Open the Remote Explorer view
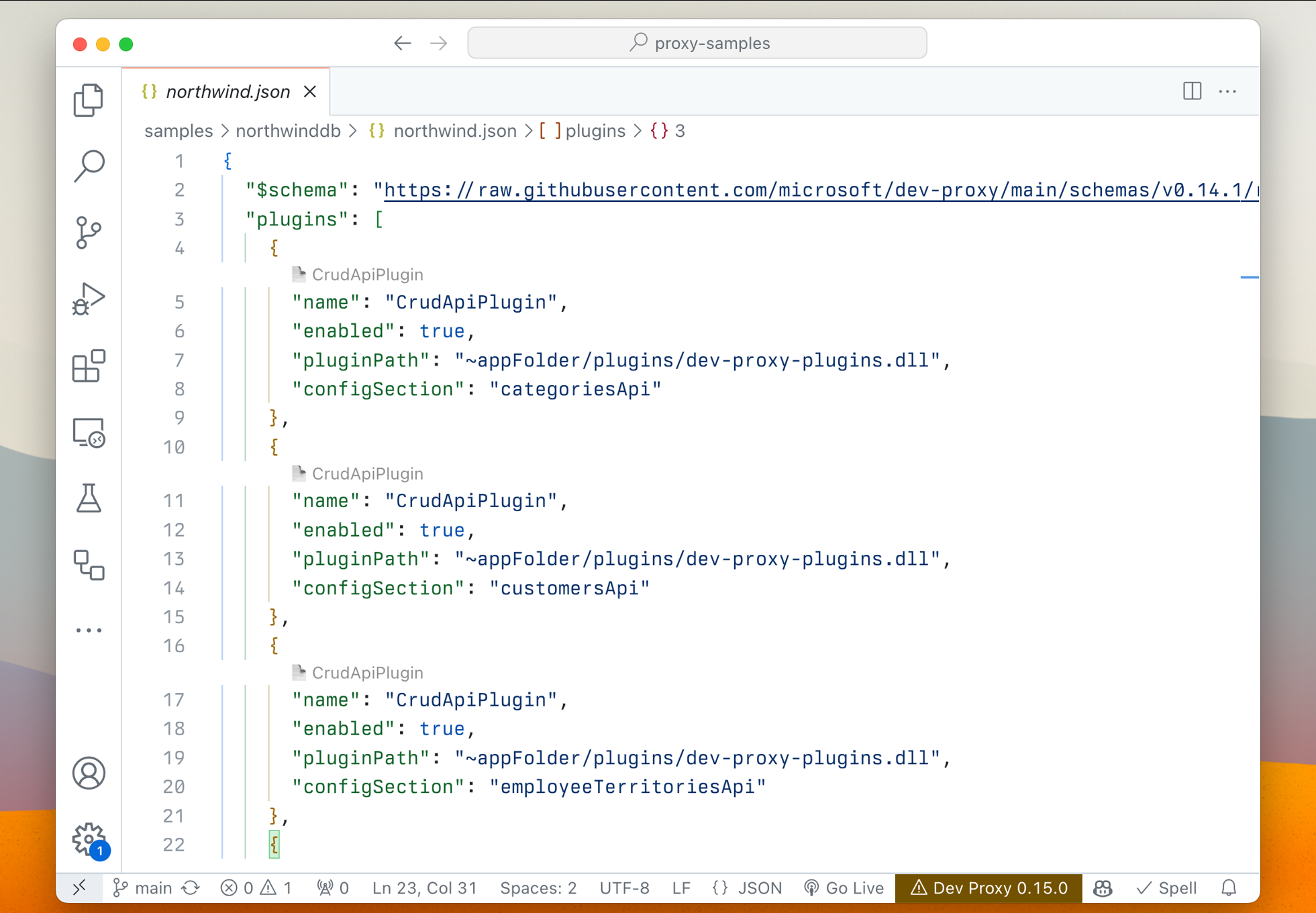 pos(88,433)
